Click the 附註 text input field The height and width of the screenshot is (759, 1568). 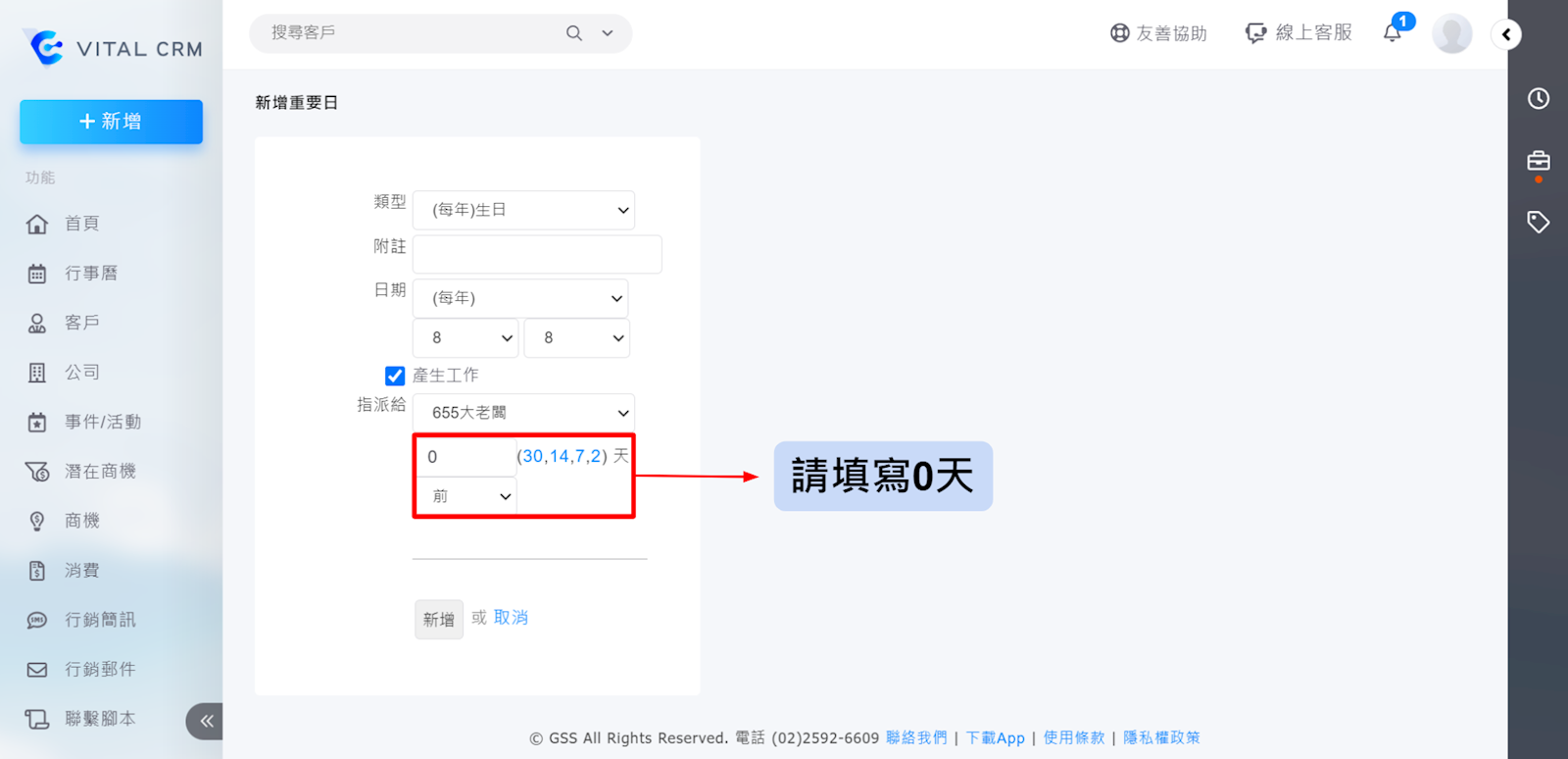[537, 254]
